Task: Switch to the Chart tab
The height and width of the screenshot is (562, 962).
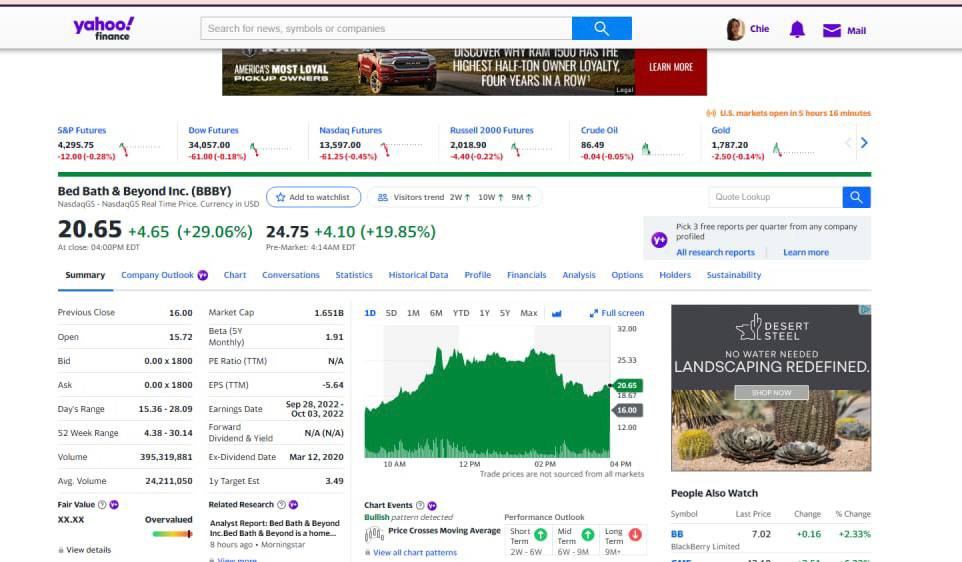Action: (x=235, y=275)
